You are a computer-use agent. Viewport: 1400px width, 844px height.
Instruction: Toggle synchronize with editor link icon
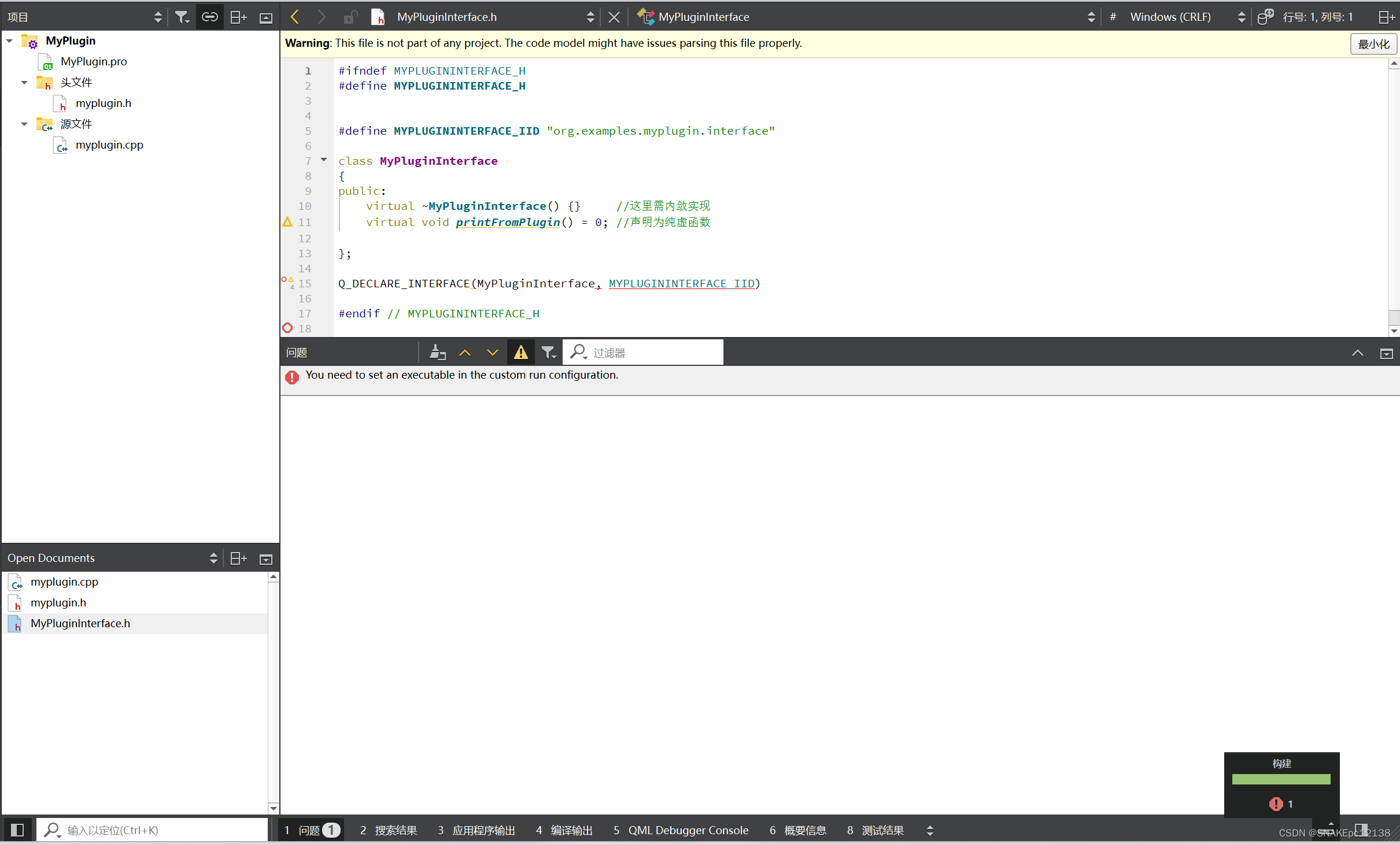(209, 17)
